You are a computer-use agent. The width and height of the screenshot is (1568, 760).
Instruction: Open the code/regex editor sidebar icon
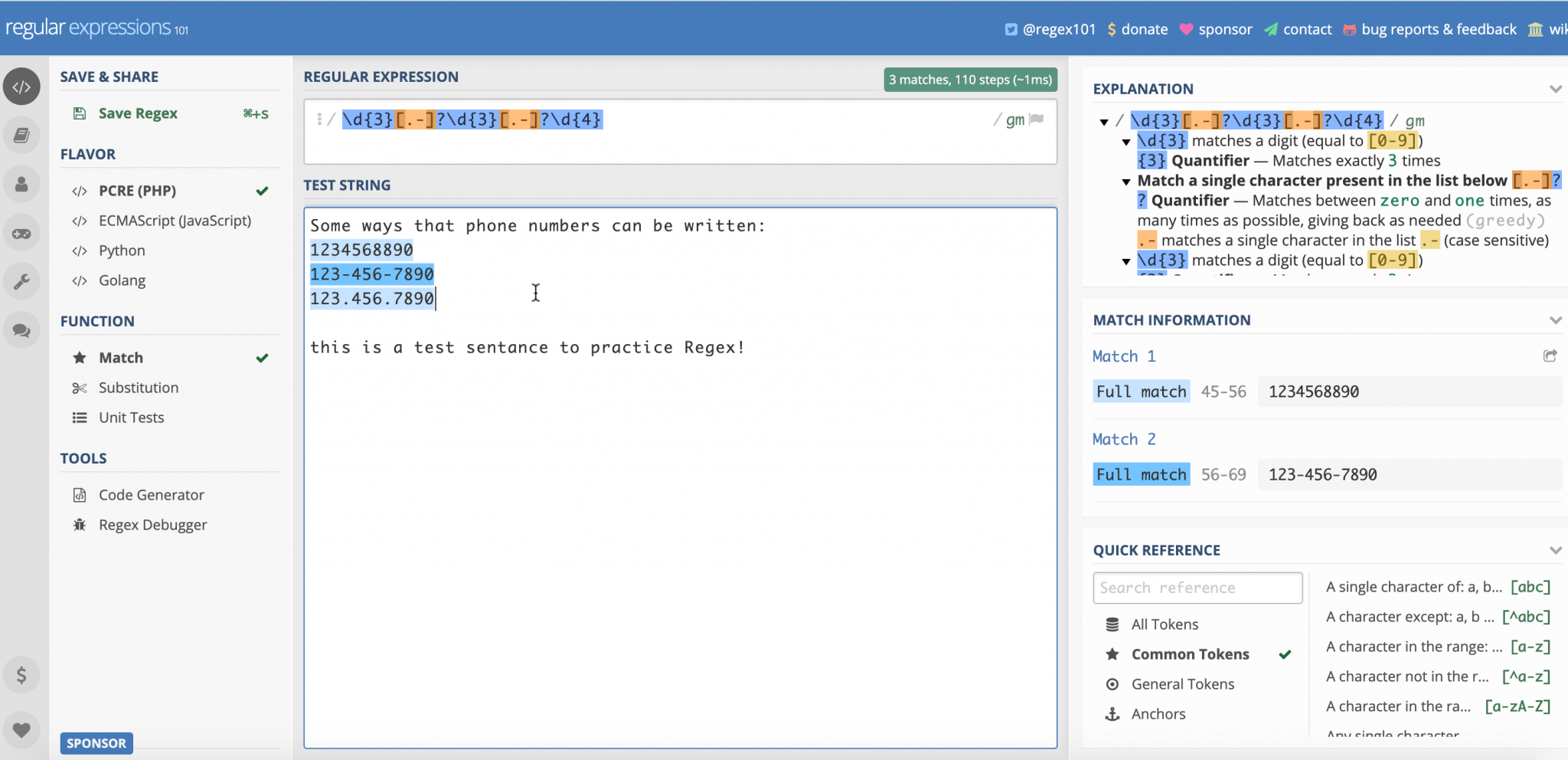[x=21, y=86]
